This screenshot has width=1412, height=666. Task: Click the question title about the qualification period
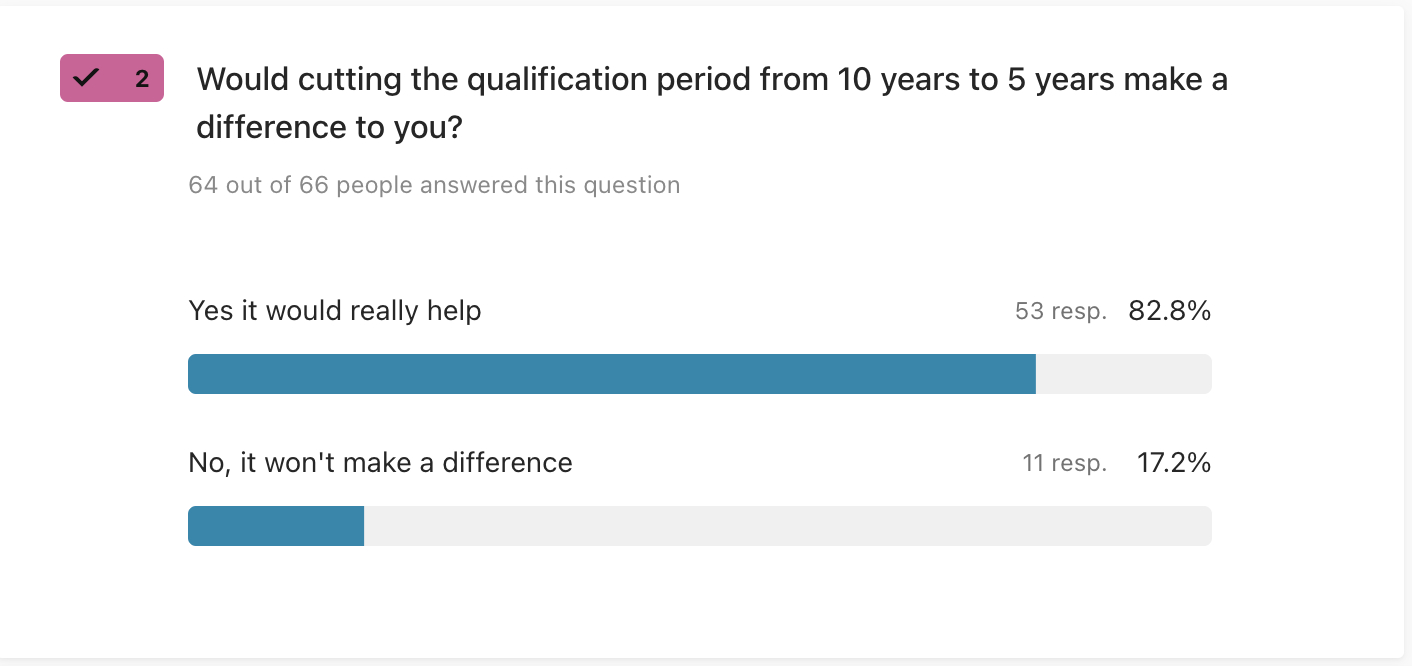pyautogui.click(x=712, y=80)
